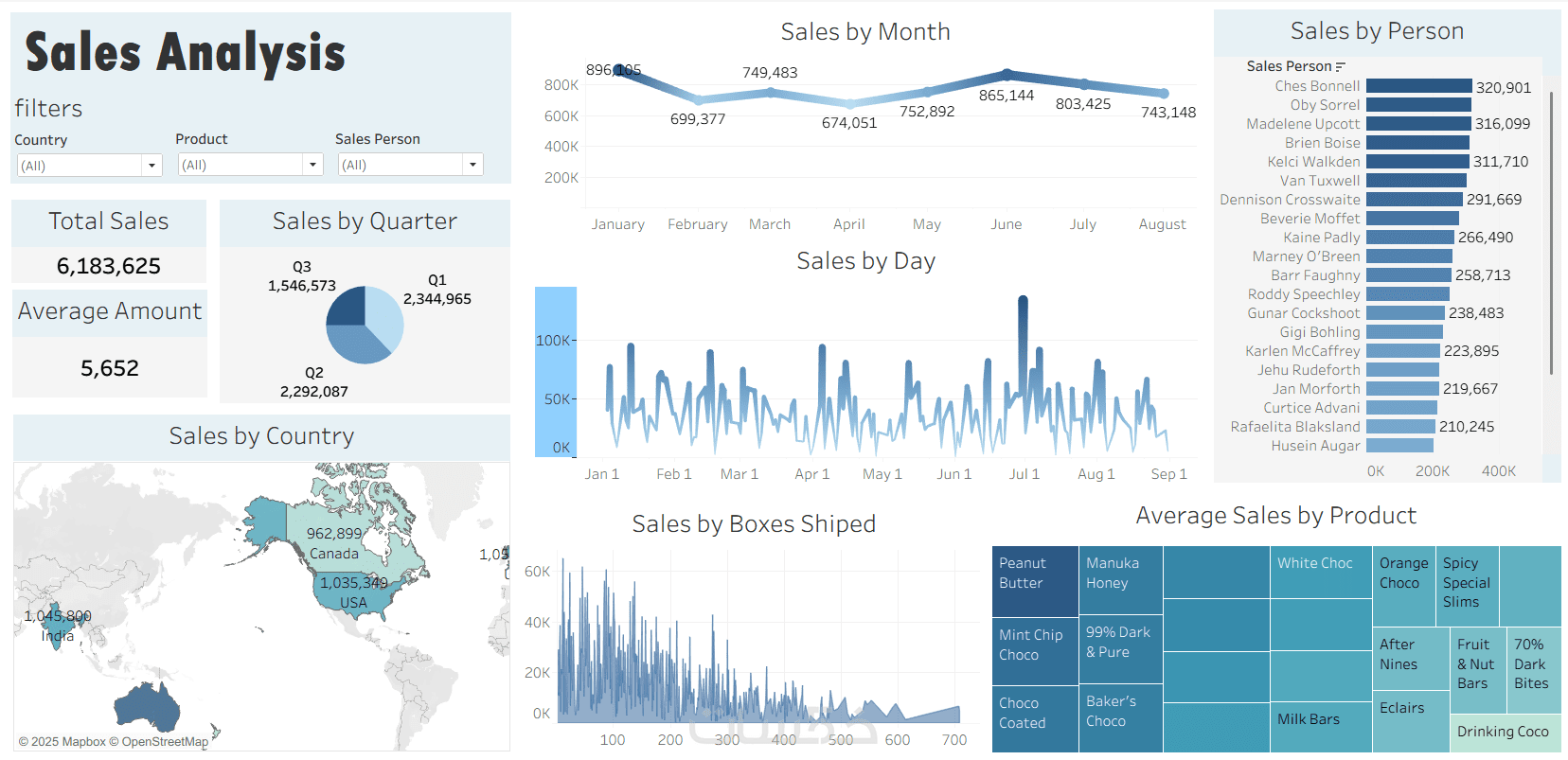Click the After Nines treemap tile
This screenshot has width=1568, height=760.
pos(1411,659)
